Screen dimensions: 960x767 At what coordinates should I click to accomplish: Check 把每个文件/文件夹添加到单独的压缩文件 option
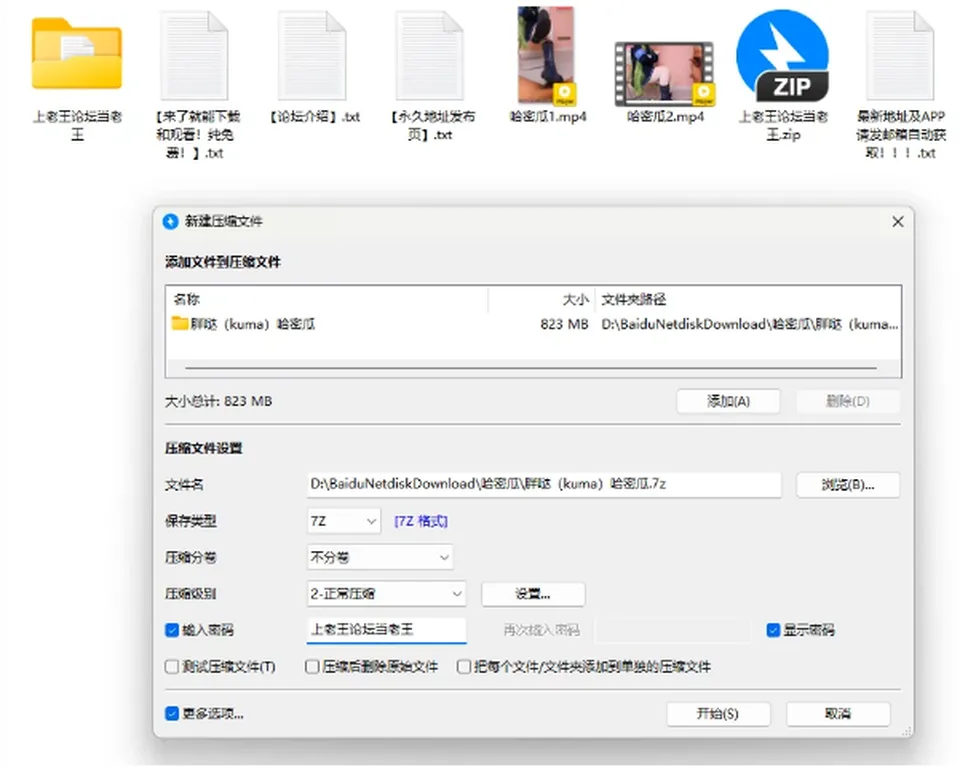(464, 667)
